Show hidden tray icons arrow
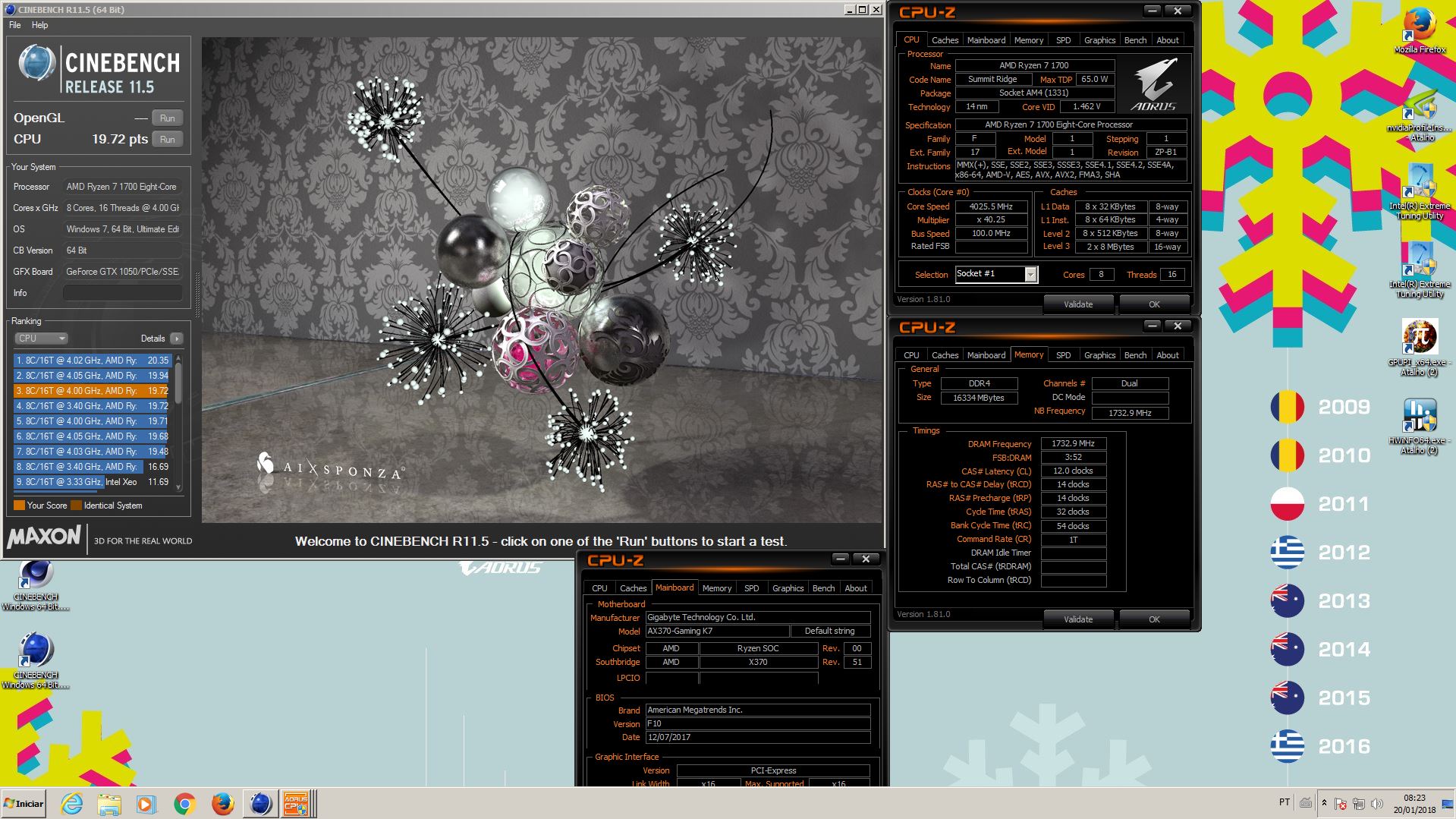Viewport: 1456px width, 819px height. [x=1324, y=803]
